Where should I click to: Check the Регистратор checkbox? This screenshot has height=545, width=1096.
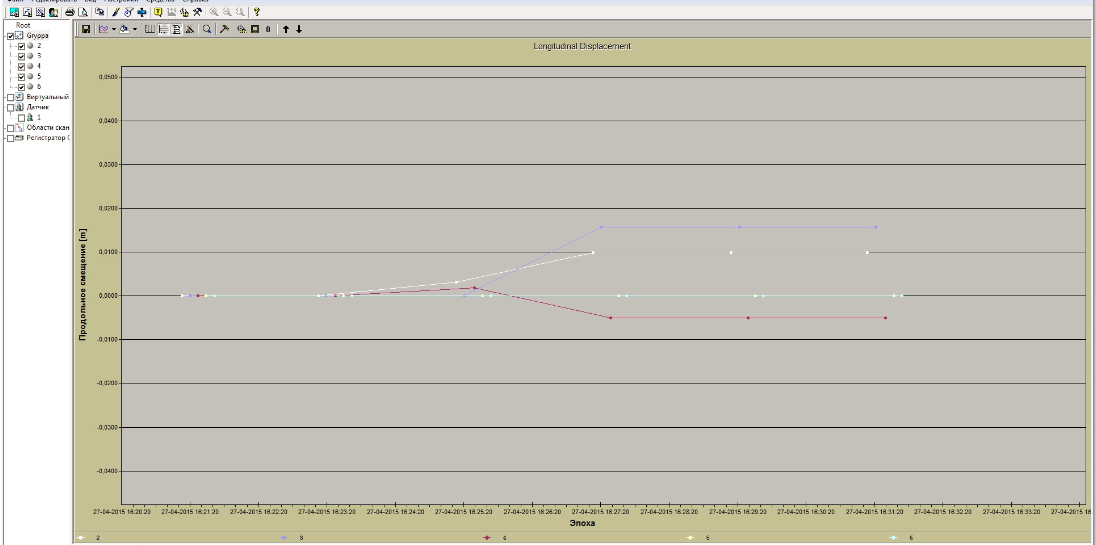(10, 138)
